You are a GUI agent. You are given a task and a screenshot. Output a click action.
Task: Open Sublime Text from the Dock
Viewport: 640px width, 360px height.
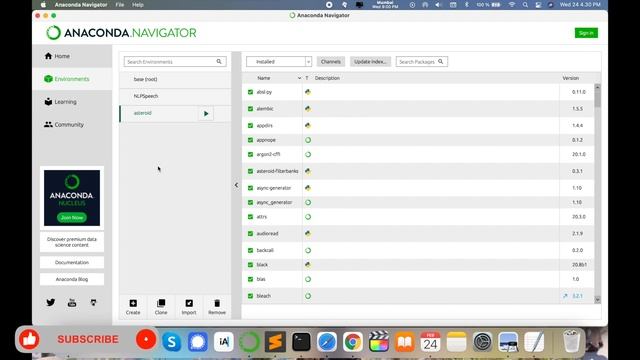[x=275, y=342]
